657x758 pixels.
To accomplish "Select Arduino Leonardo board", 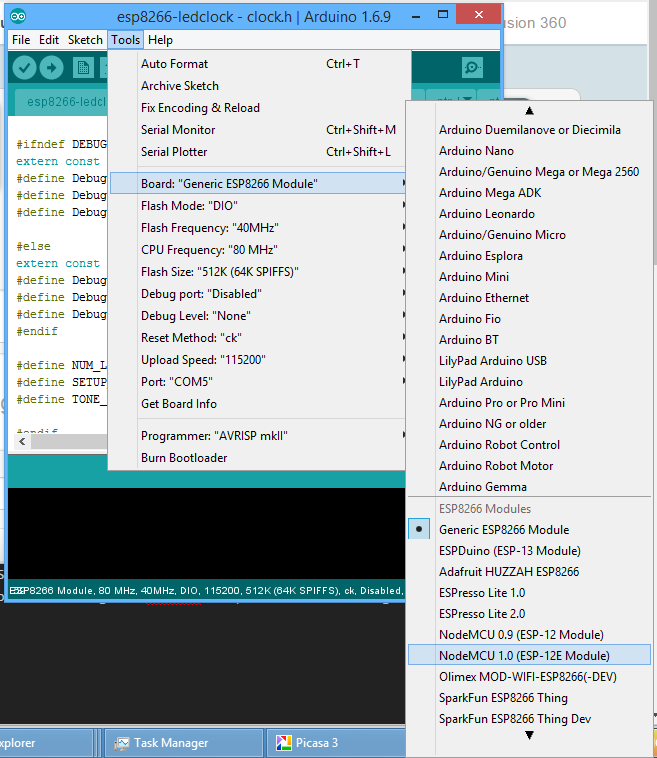I will pyautogui.click(x=529, y=214).
